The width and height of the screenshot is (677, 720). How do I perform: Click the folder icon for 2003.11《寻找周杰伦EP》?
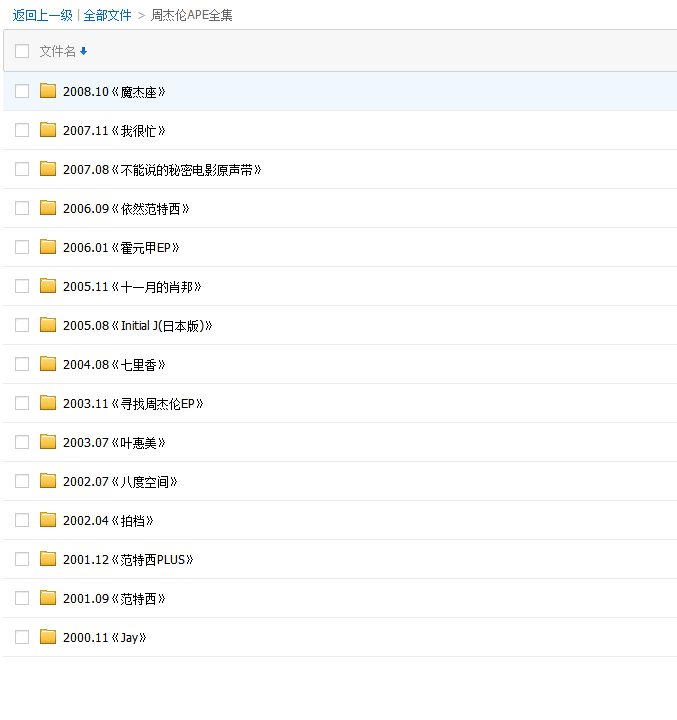coord(48,403)
